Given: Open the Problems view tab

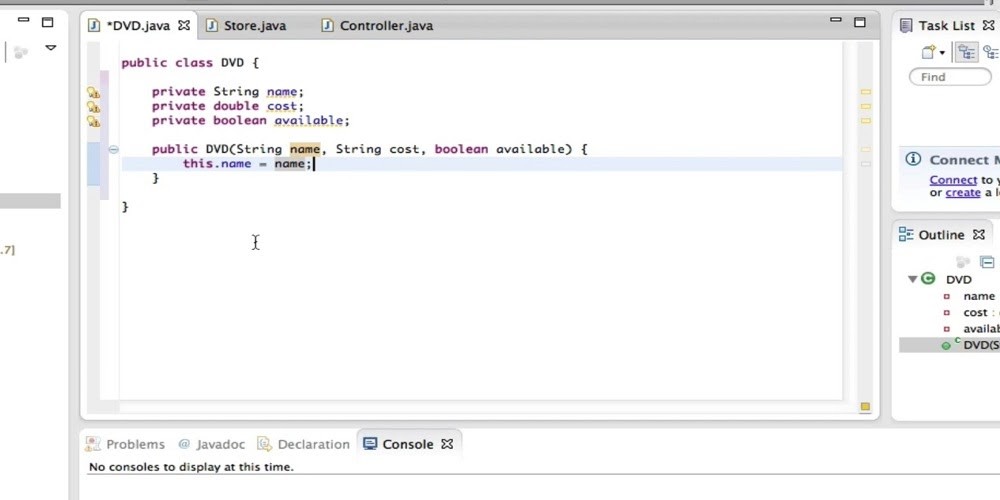Looking at the screenshot, I should pos(125,444).
